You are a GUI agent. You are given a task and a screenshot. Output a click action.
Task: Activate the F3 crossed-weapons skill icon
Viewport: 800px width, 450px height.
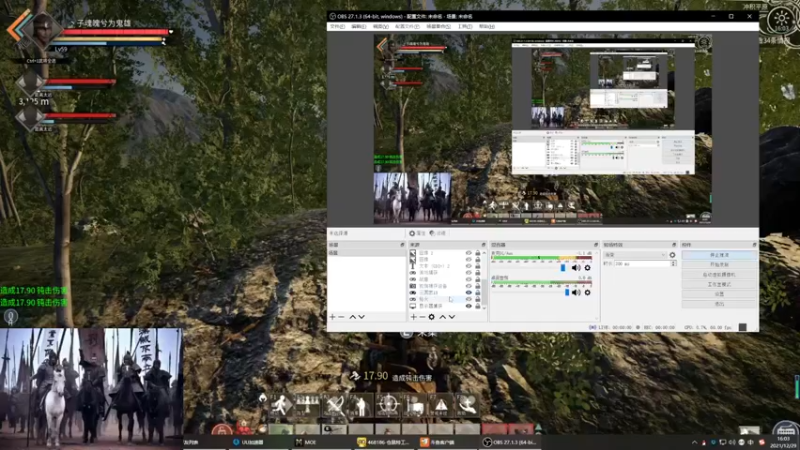334,406
